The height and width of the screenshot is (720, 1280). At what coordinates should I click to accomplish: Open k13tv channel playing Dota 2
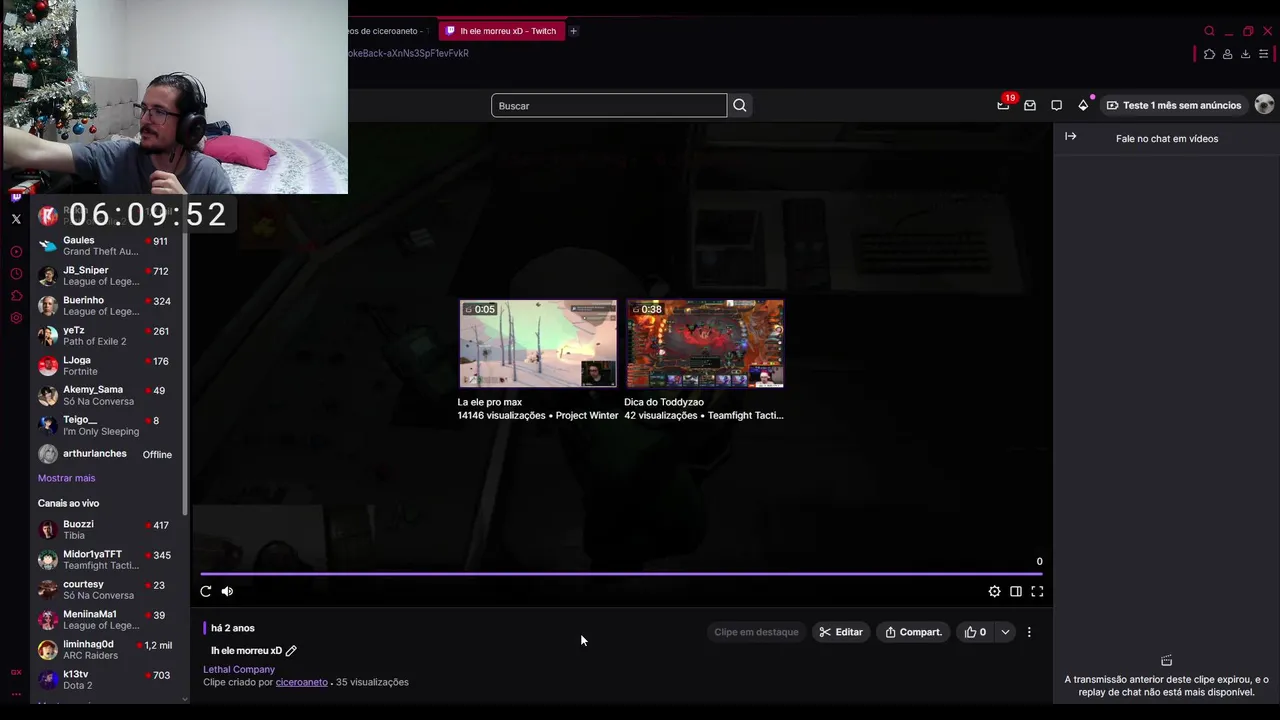pos(106,680)
